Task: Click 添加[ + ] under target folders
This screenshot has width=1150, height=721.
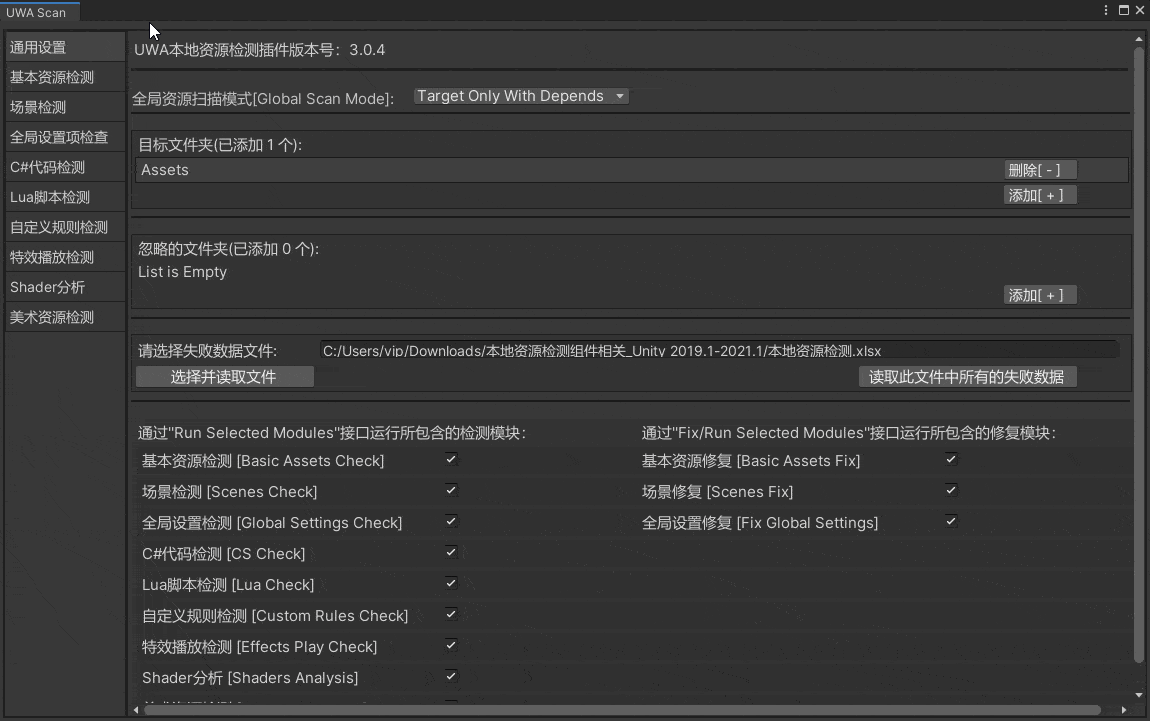Action: tap(1040, 195)
